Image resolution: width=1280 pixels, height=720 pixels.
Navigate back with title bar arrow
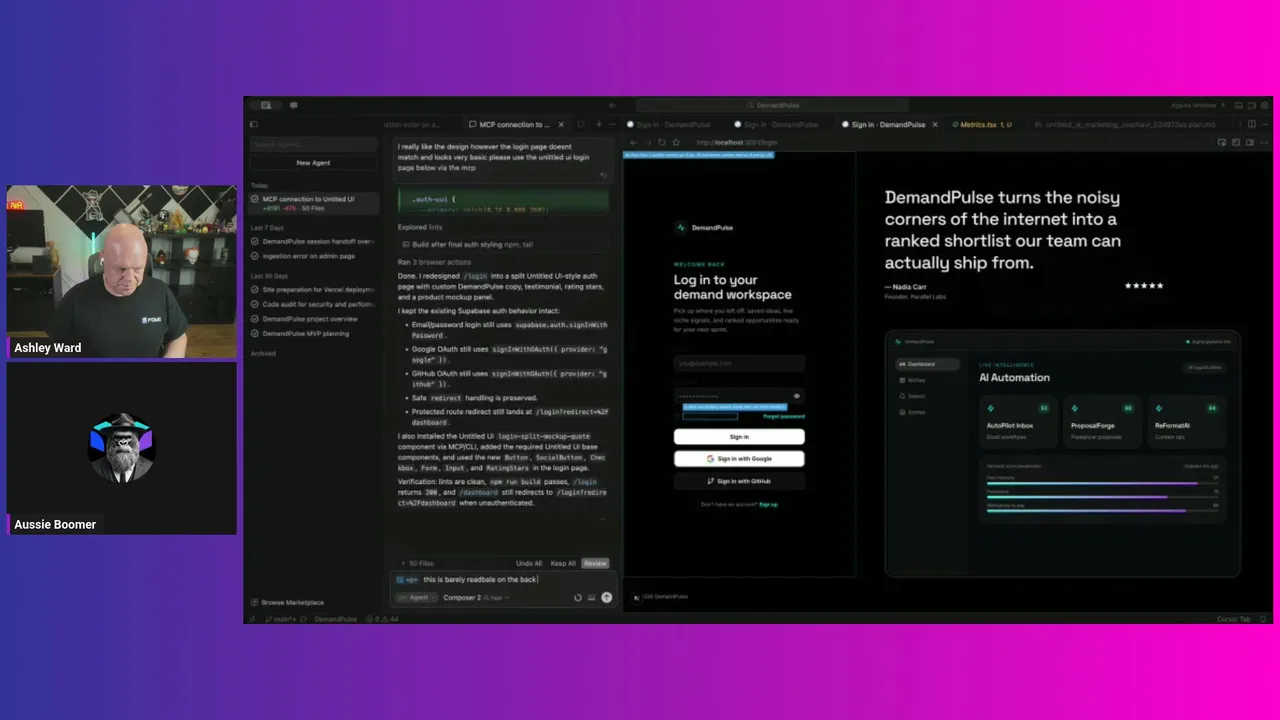point(612,105)
